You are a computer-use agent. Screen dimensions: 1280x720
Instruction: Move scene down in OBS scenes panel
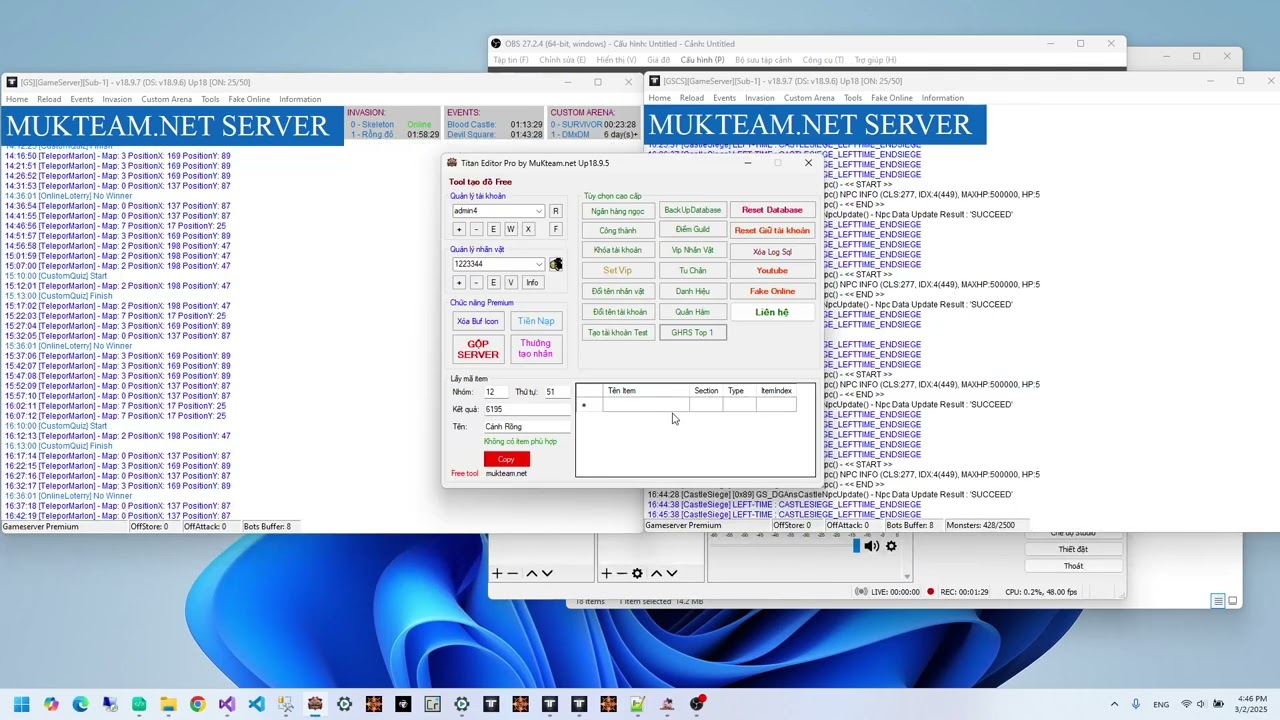[547, 573]
